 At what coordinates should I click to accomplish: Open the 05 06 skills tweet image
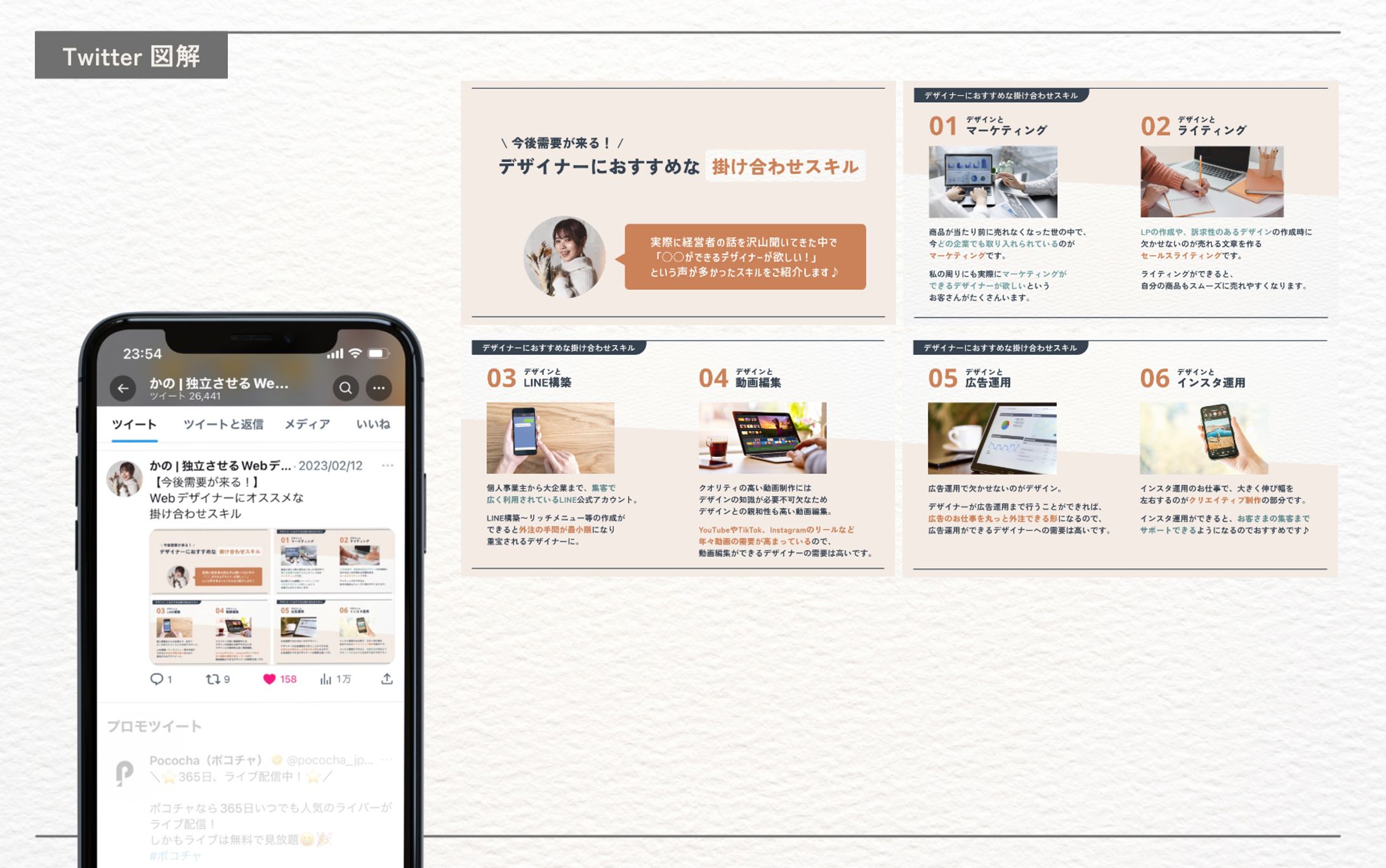pos(334,631)
